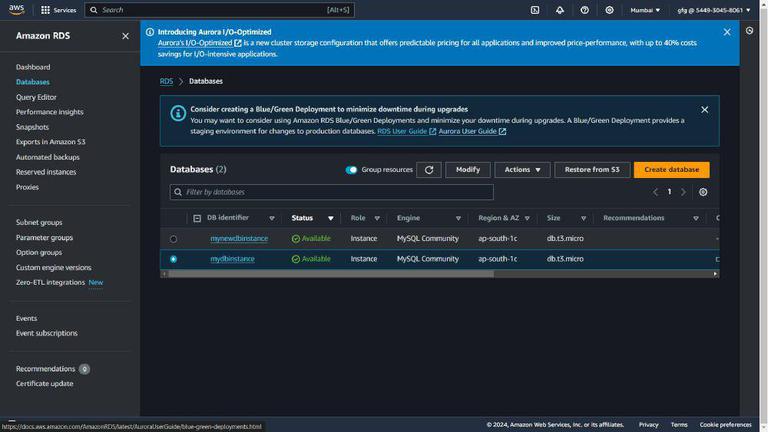The image size is (768, 432).
Task: Open Proxies in sidebar
Action: [27, 187]
